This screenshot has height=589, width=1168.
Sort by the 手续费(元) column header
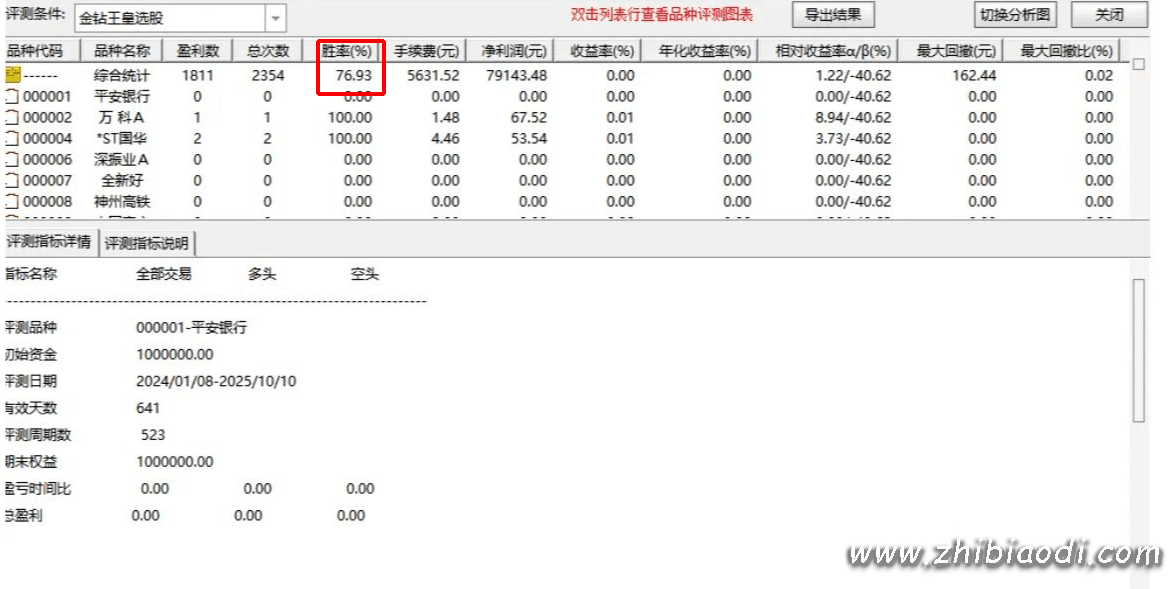coord(427,51)
